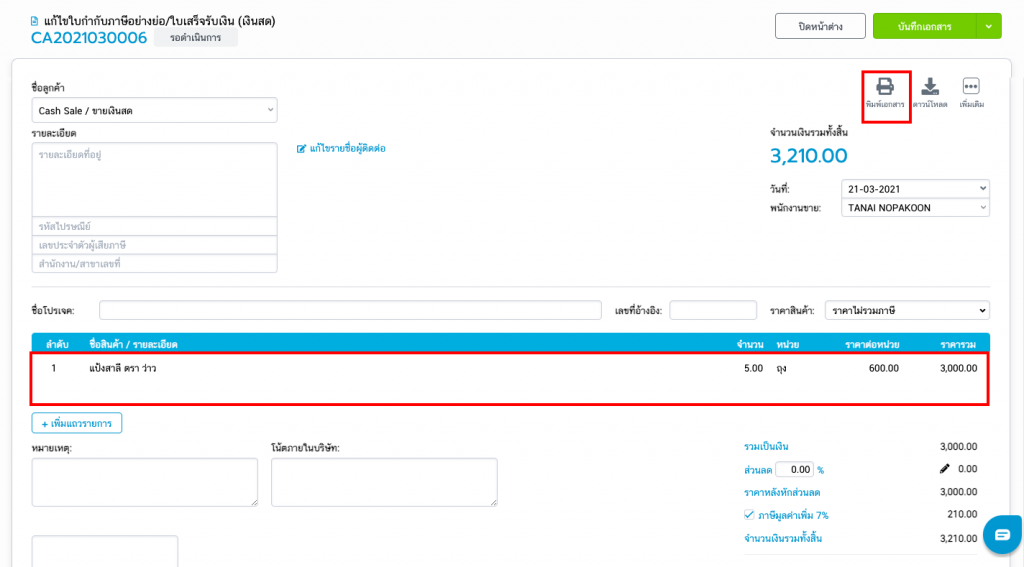Open the Cash Sale customer dropdown

tap(155, 111)
